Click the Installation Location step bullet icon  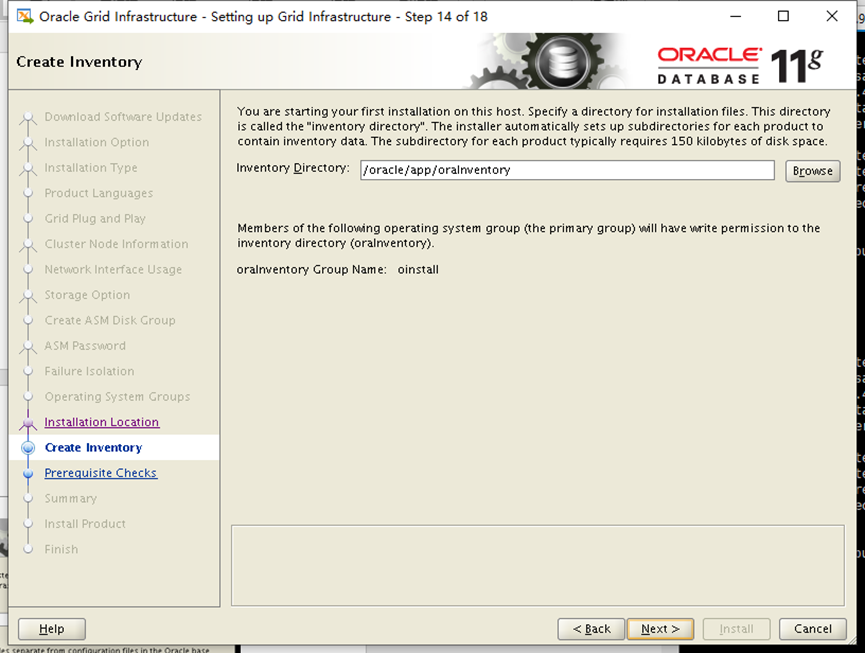(x=28, y=422)
